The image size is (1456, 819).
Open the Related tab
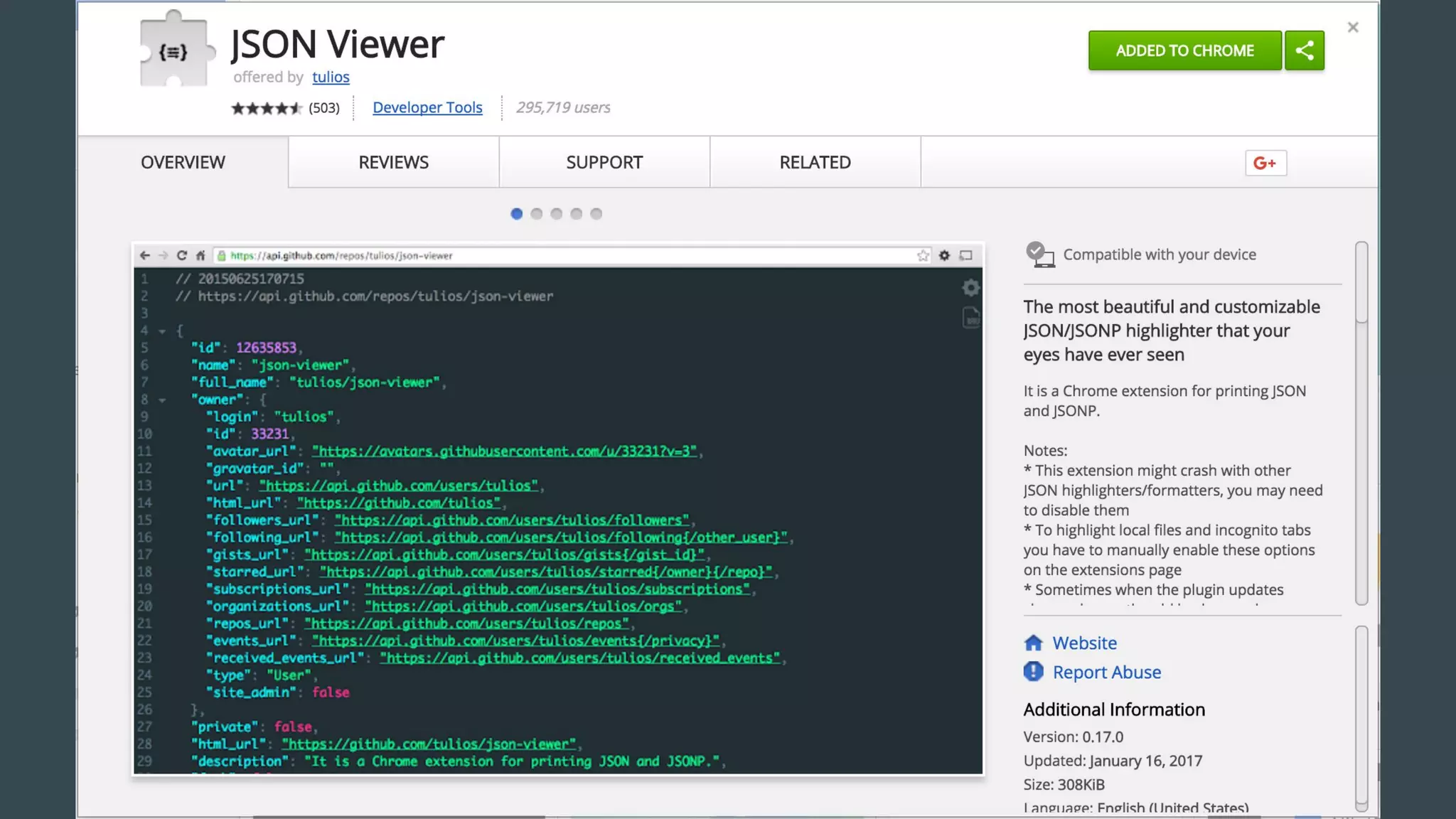(x=815, y=162)
